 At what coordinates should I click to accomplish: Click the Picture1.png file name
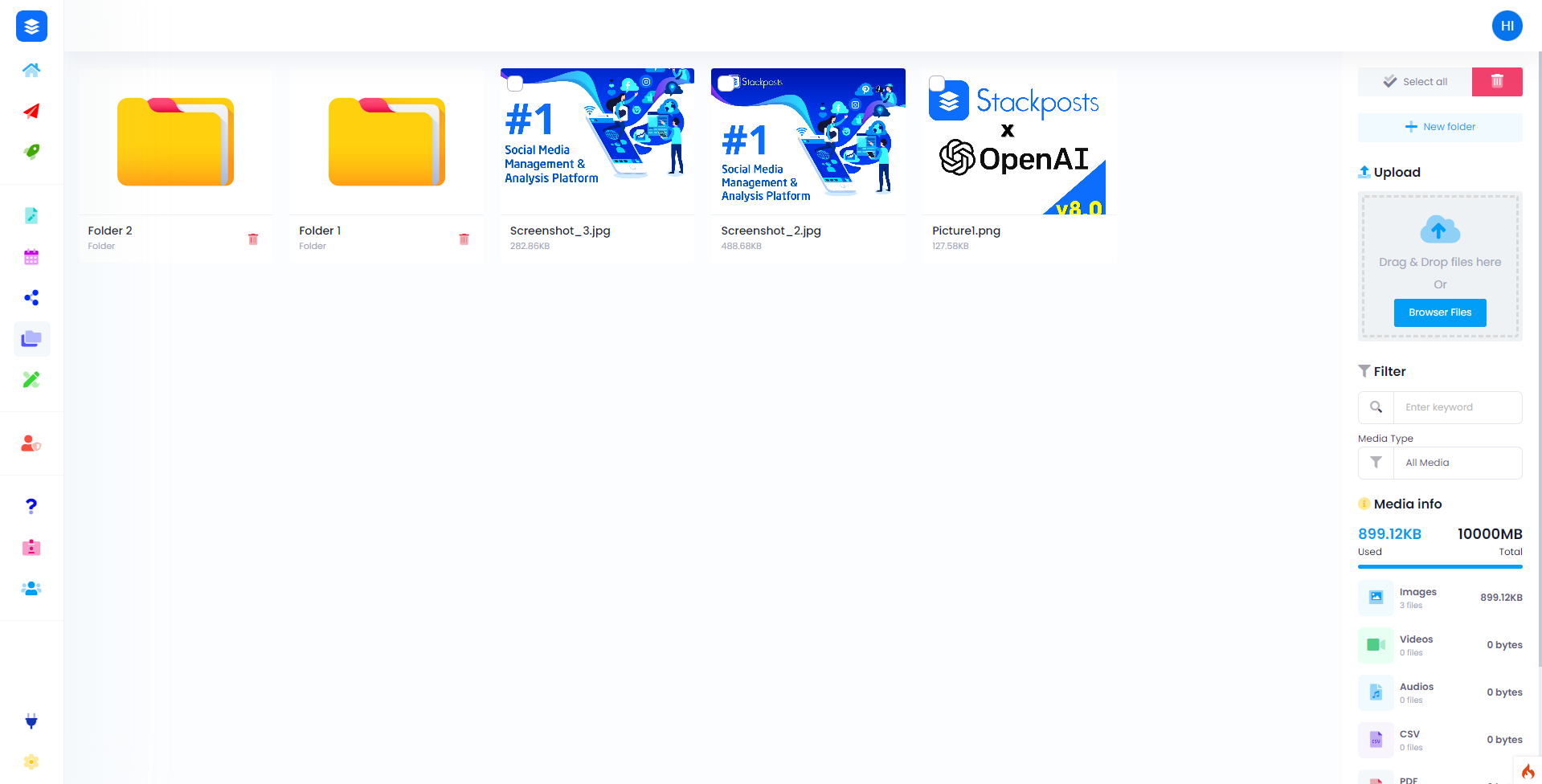(966, 231)
